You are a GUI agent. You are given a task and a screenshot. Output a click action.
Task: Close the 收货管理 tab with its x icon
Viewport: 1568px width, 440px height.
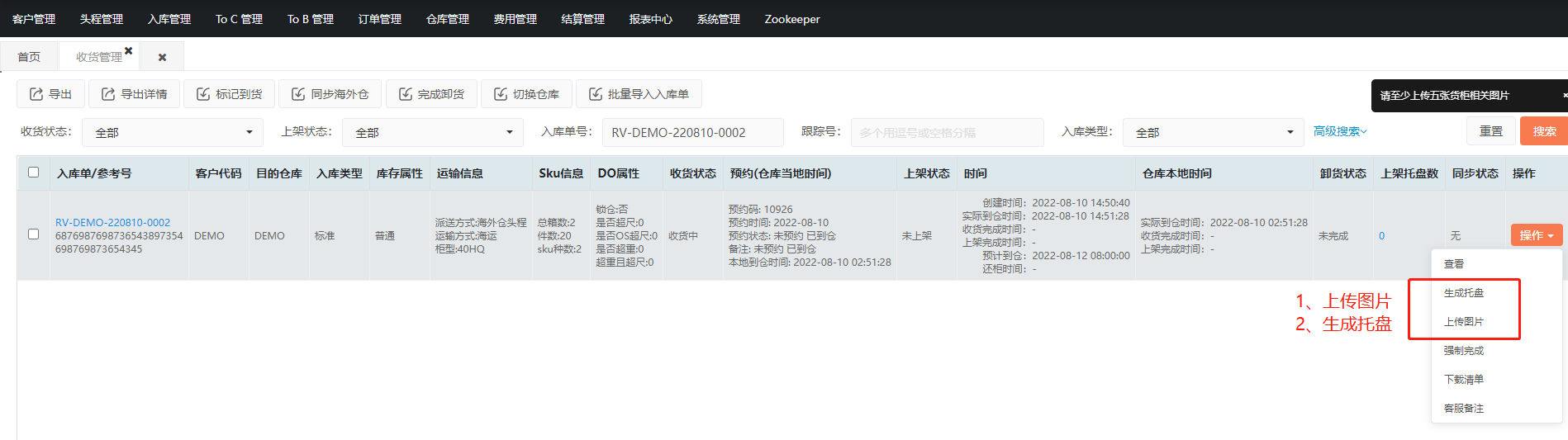[x=129, y=50]
